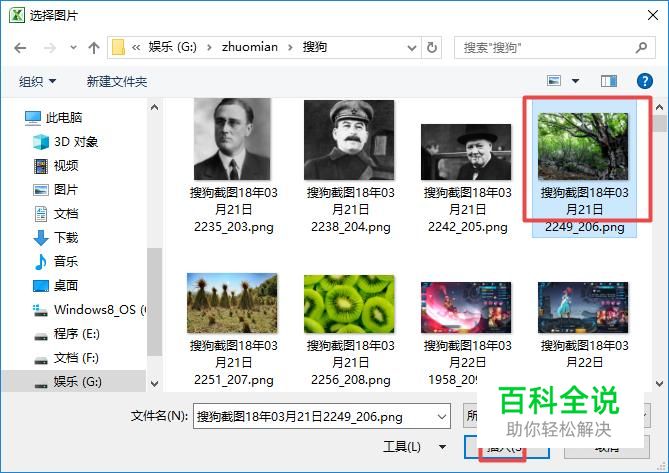Image resolution: width=669 pixels, height=473 pixels.
Task: Open 文档 library in the sidebar
Action: point(55,213)
